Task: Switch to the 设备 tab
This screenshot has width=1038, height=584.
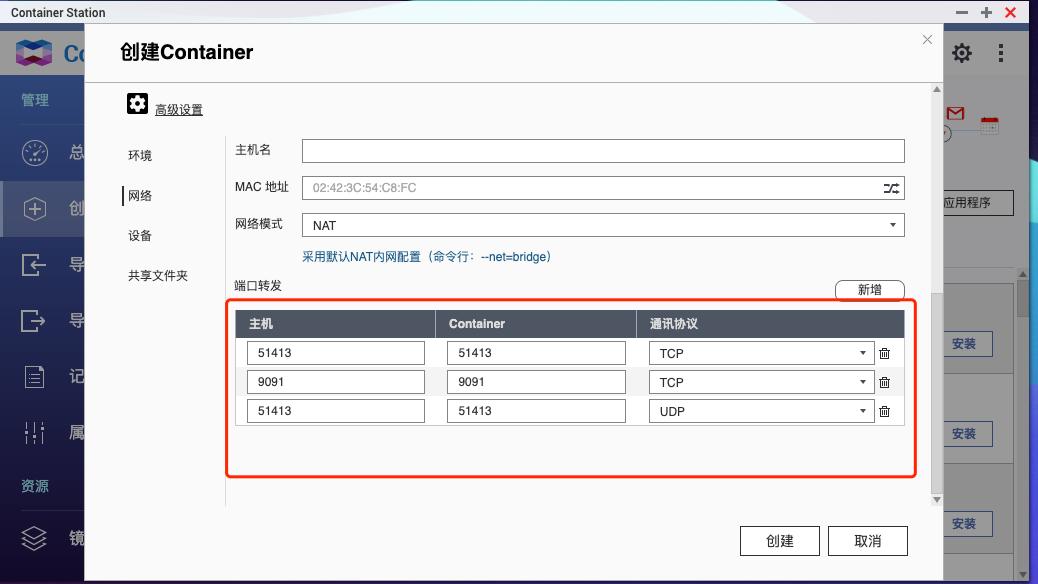Action: (x=139, y=235)
